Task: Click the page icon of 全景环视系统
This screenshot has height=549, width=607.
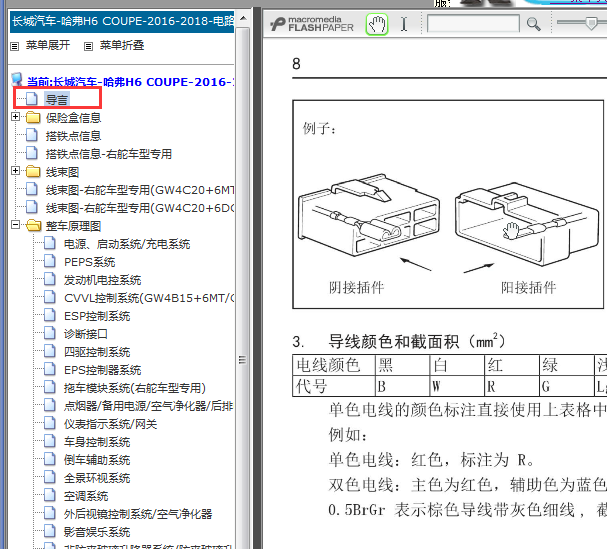Action: [50, 477]
